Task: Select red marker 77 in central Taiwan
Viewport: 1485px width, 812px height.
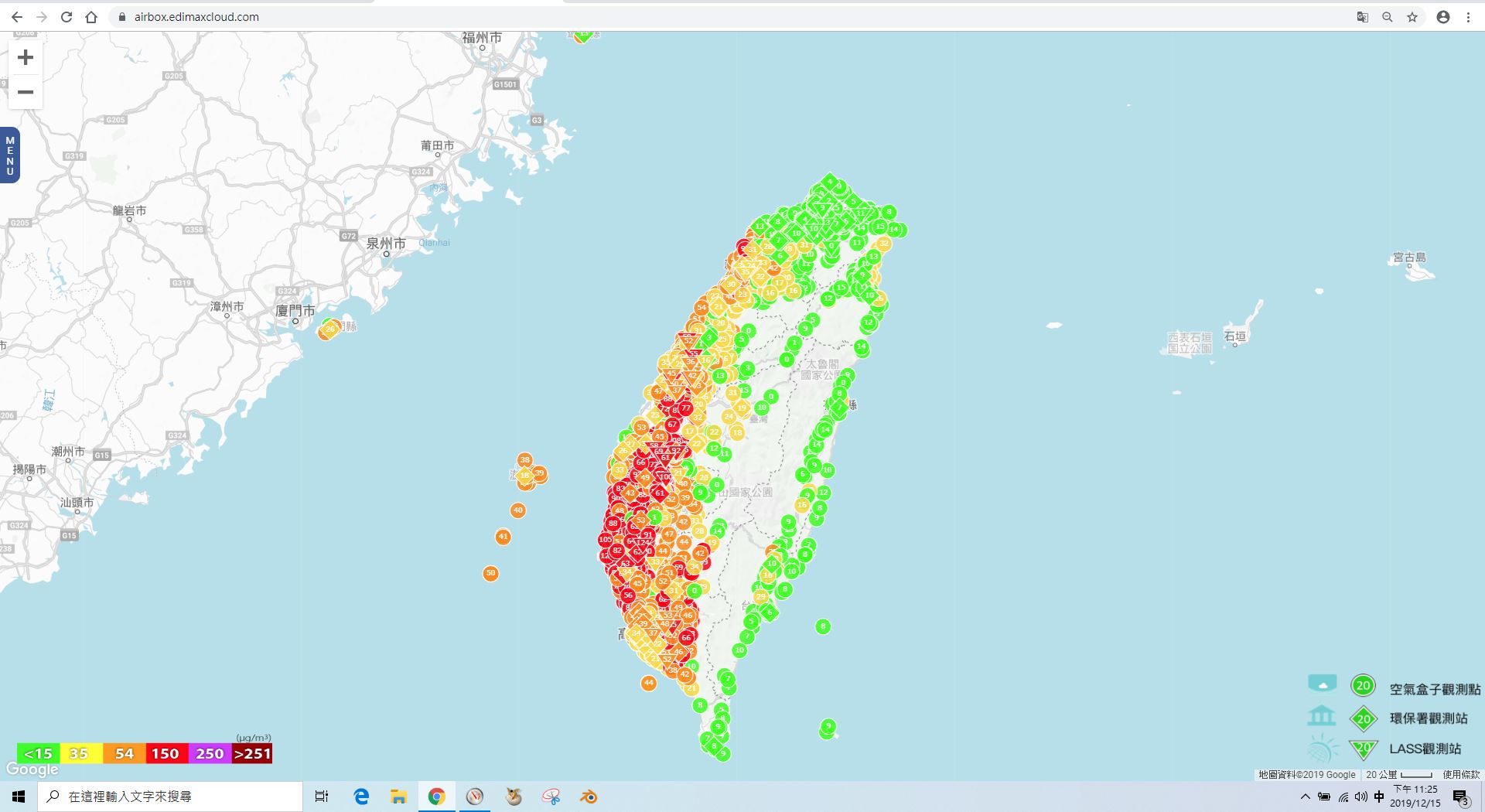Action: point(685,408)
